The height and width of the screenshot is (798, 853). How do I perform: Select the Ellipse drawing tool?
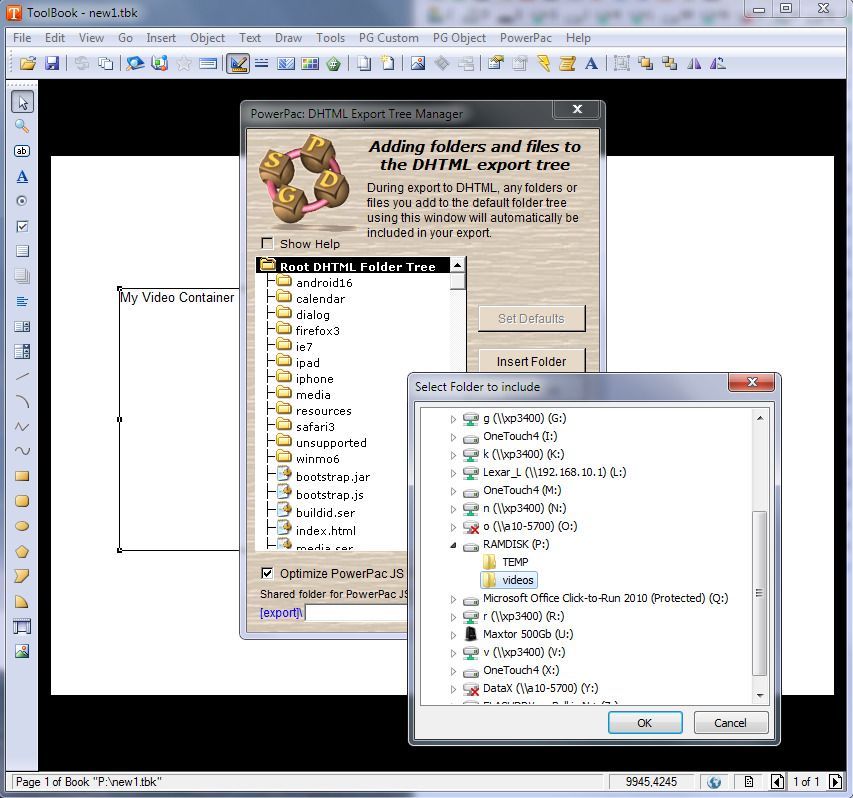22,527
